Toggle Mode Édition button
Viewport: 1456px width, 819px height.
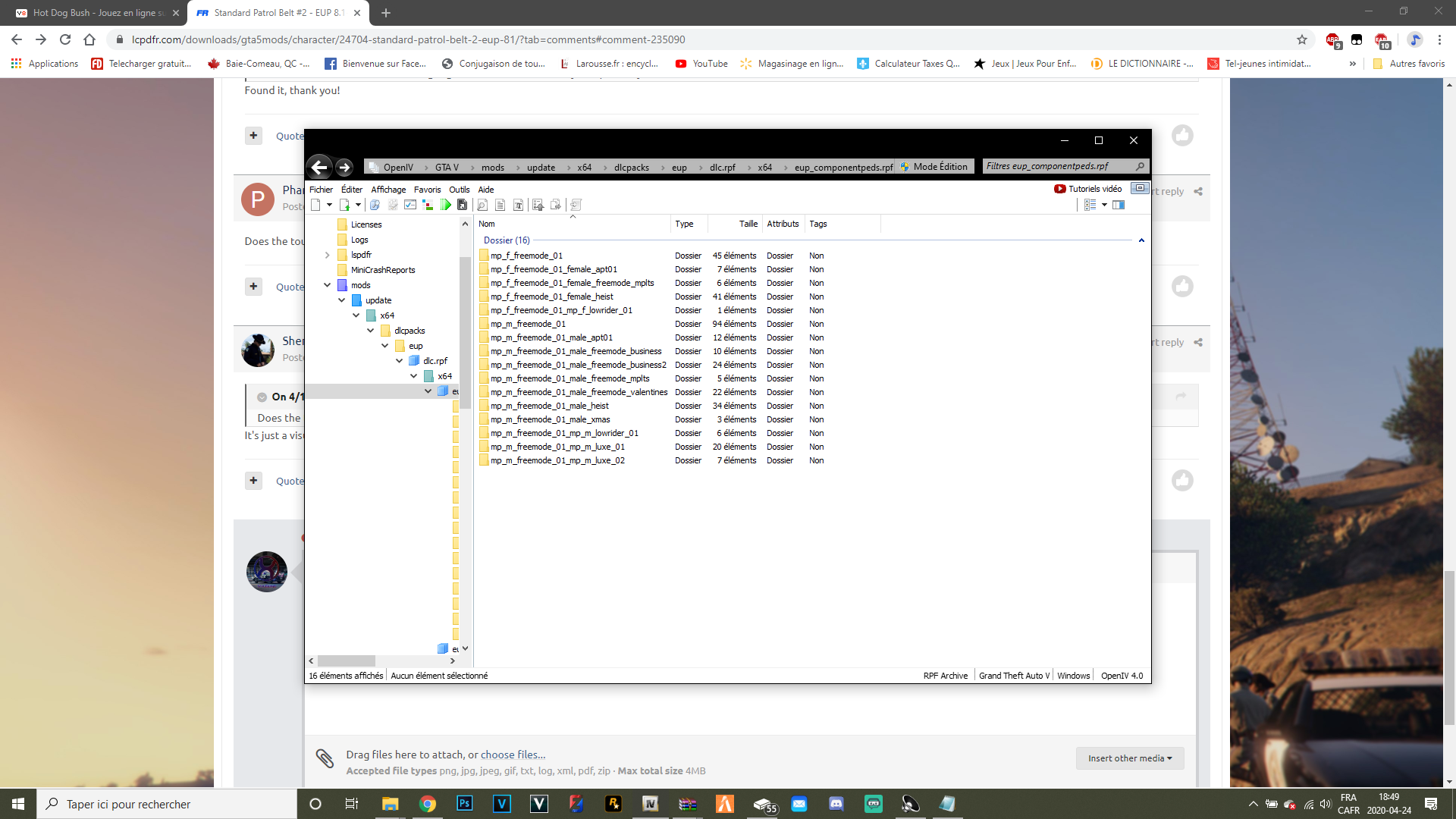(x=934, y=167)
